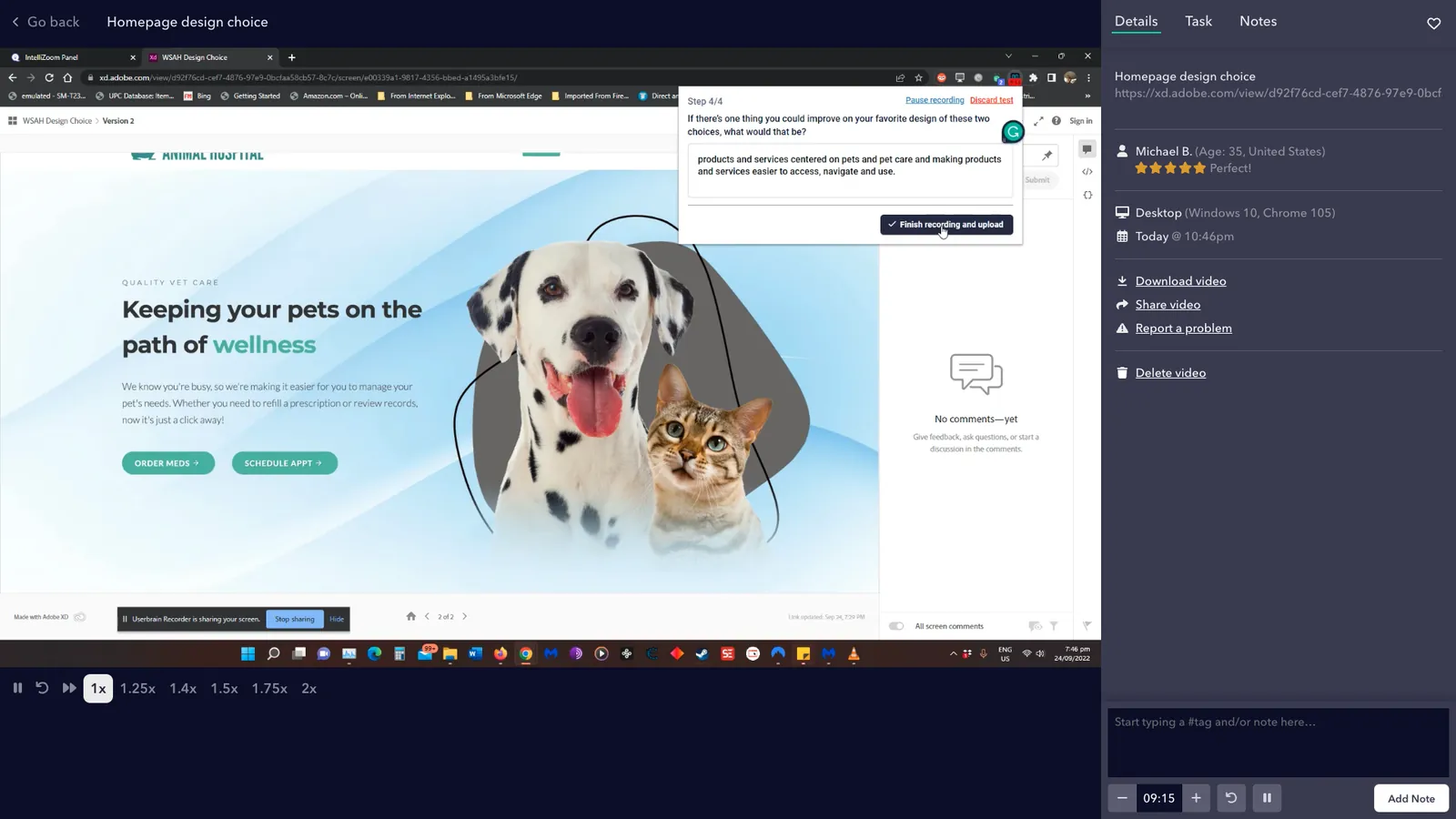1456x819 pixels.
Task: Click the Adobe XD fullscreen icon
Action: tap(1038, 121)
